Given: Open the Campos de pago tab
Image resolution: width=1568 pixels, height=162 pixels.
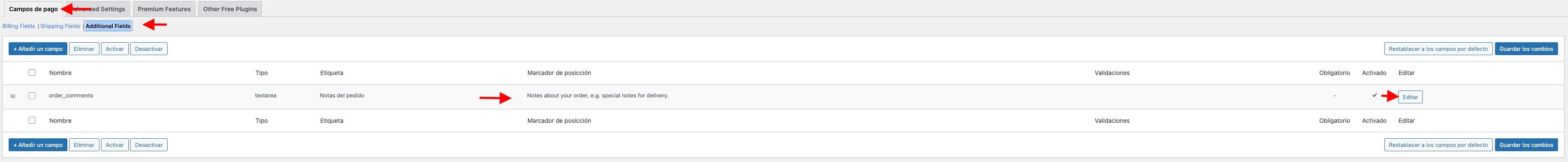Looking at the screenshot, I should 33,9.
